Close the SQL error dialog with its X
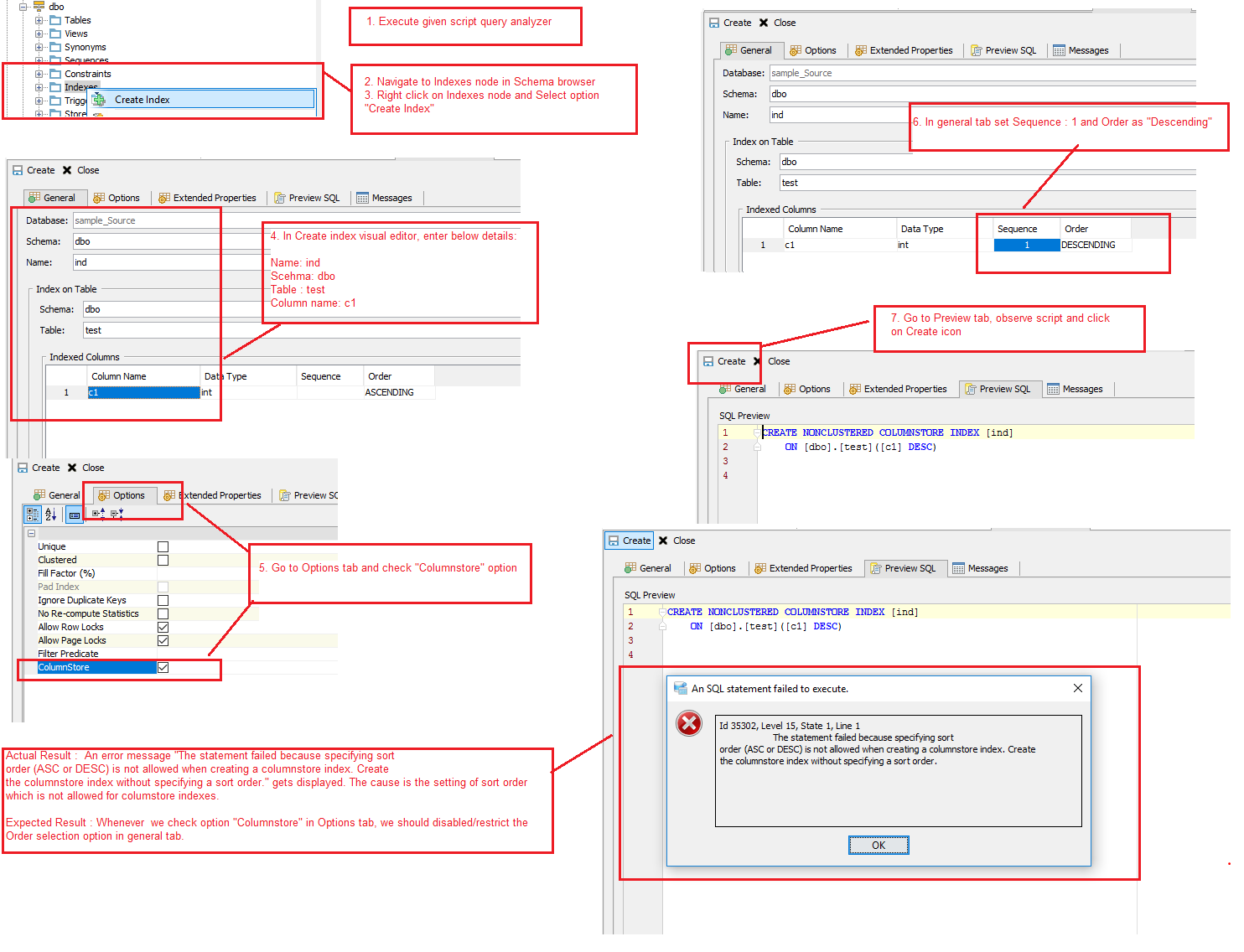 [x=1078, y=688]
